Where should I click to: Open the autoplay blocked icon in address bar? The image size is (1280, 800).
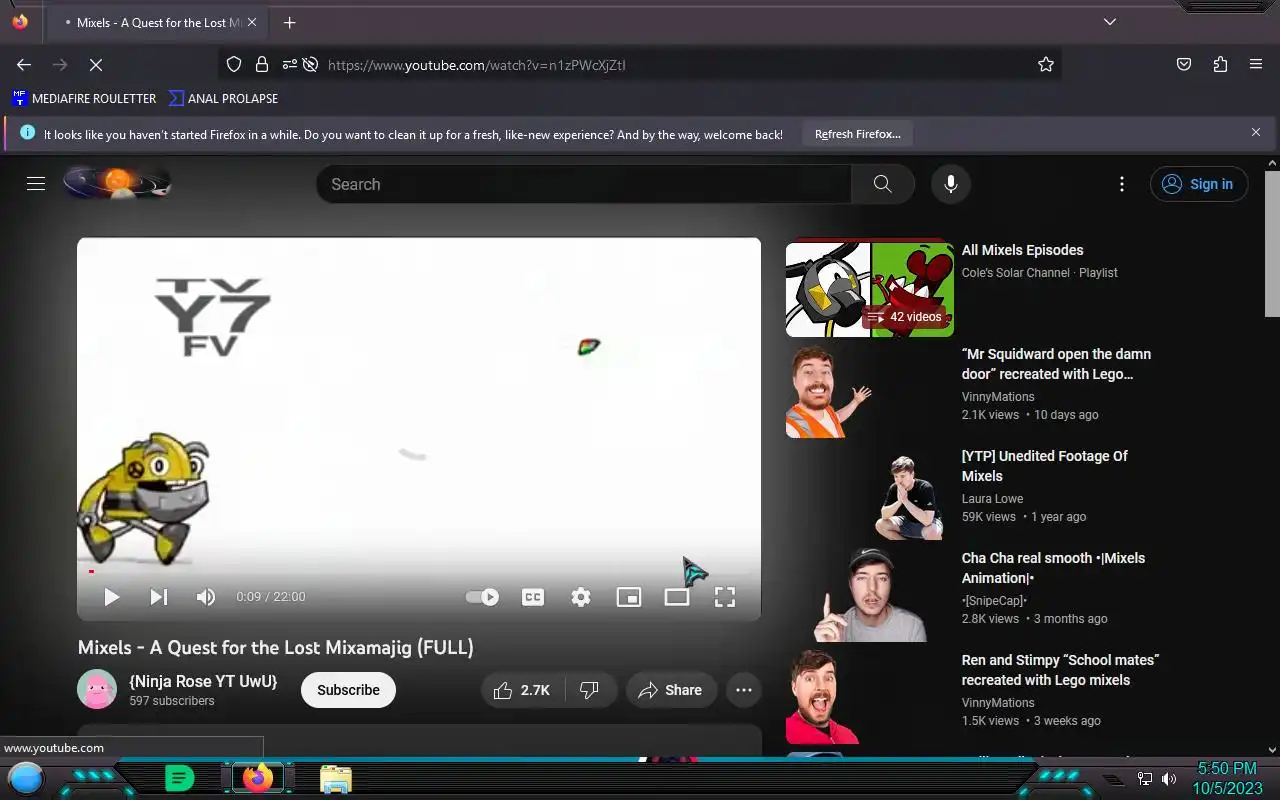tap(311, 64)
